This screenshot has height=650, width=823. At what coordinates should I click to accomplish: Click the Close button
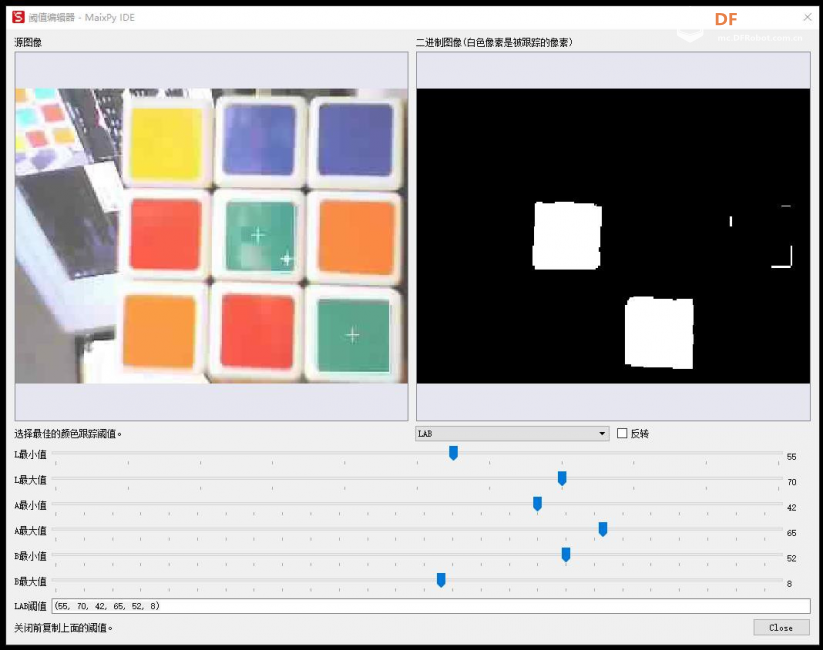(781, 627)
